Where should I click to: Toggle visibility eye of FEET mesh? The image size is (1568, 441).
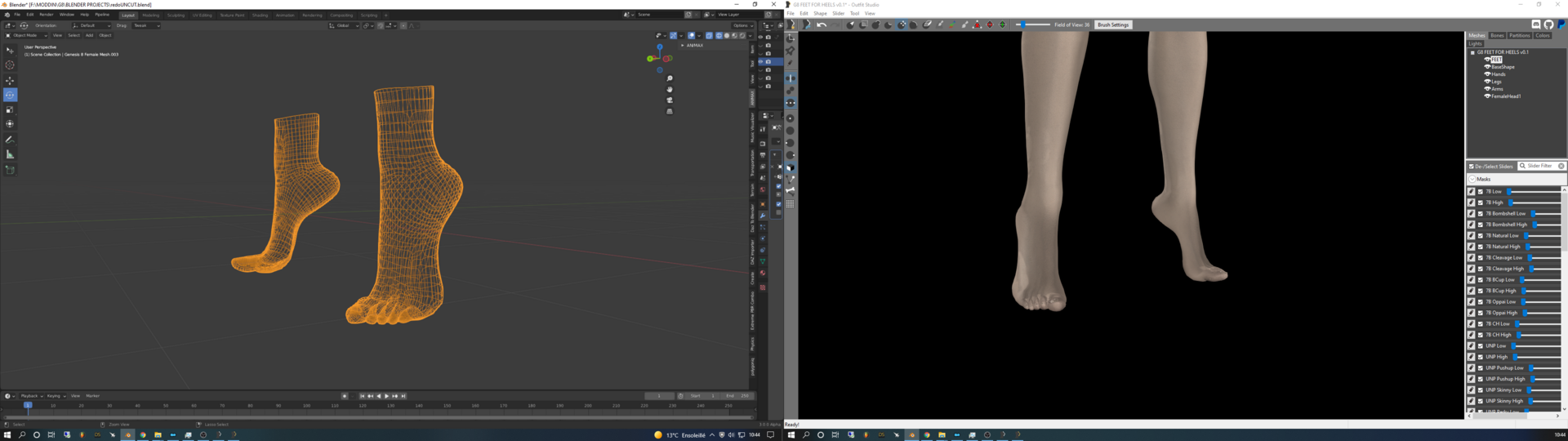pos(1487,60)
